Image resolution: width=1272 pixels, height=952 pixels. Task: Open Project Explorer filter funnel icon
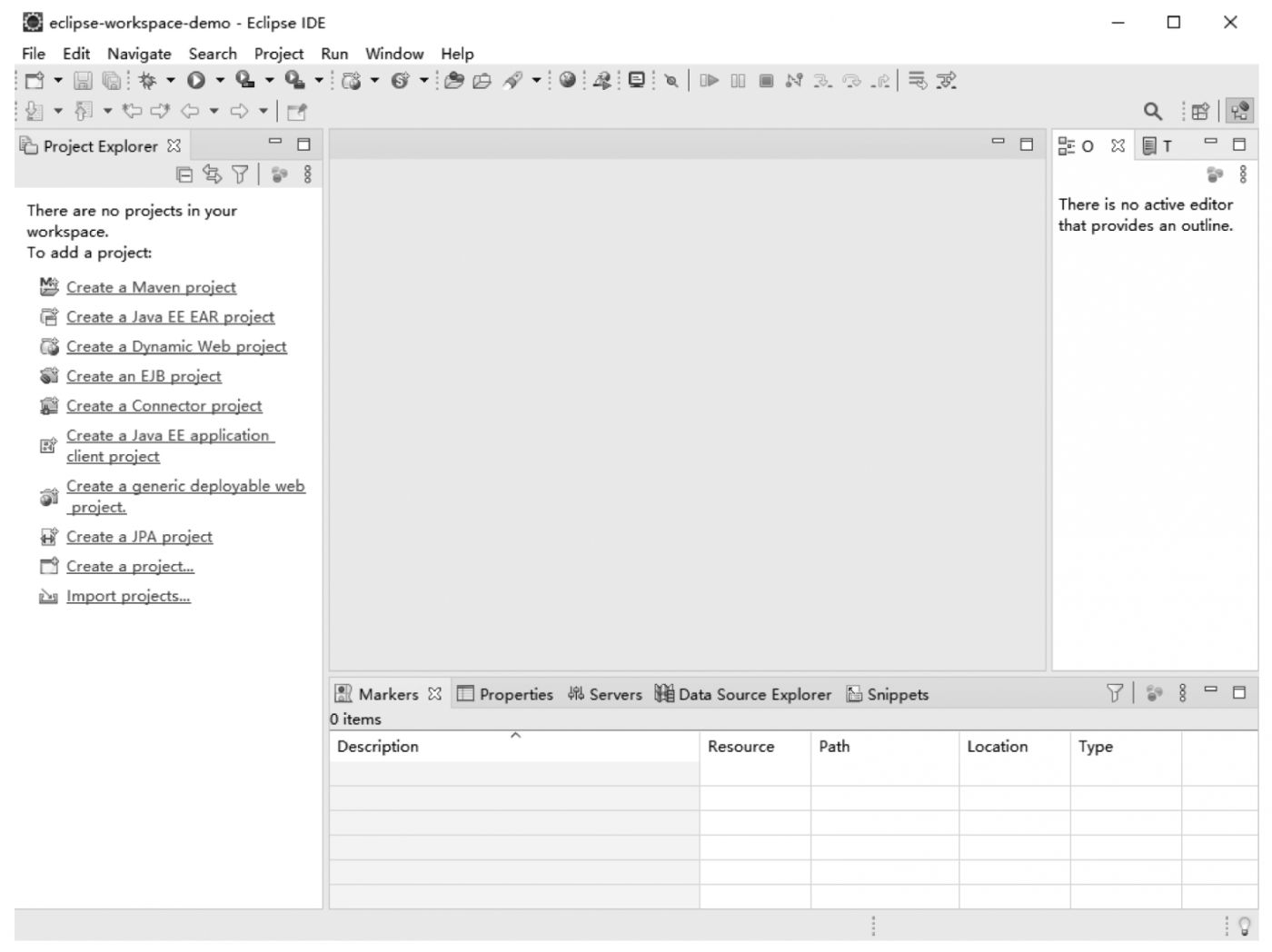(240, 174)
